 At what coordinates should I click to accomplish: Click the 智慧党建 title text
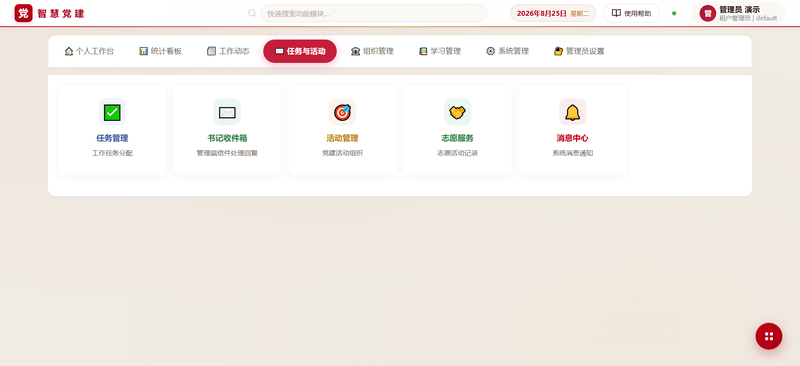61,14
